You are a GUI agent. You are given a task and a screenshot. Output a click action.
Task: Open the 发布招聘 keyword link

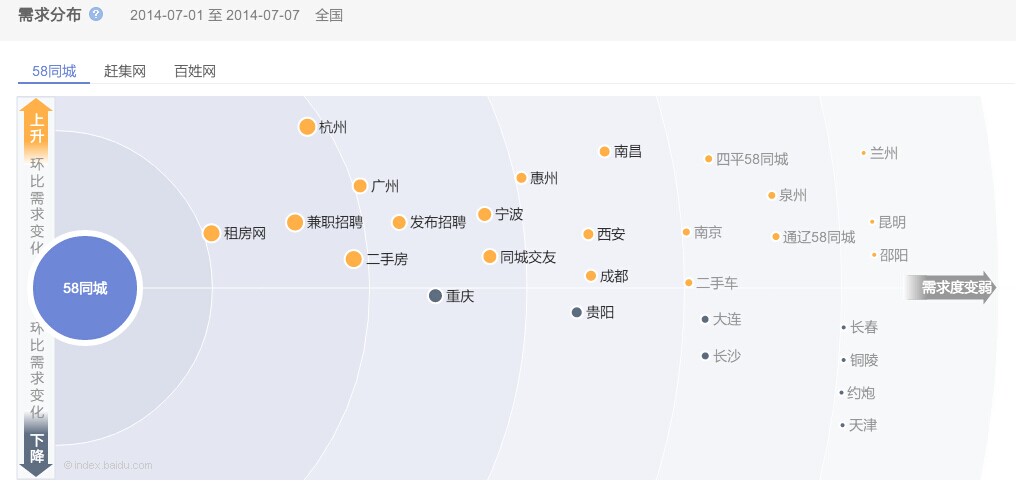(x=438, y=222)
